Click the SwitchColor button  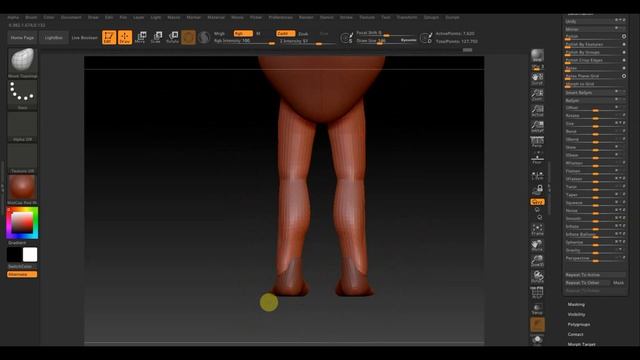pyautogui.click(x=22, y=266)
